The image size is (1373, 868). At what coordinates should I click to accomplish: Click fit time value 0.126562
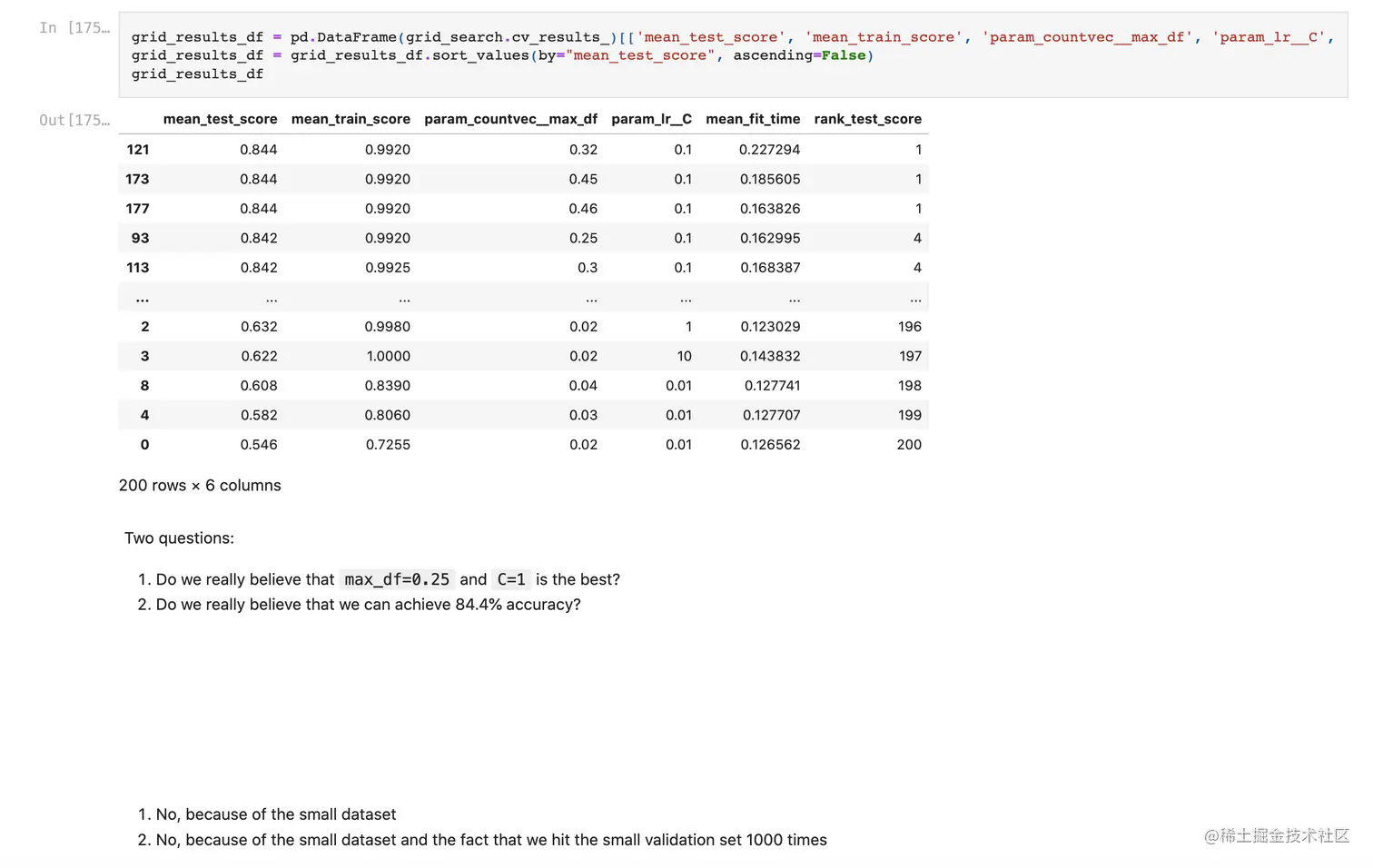click(x=770, y=445)
